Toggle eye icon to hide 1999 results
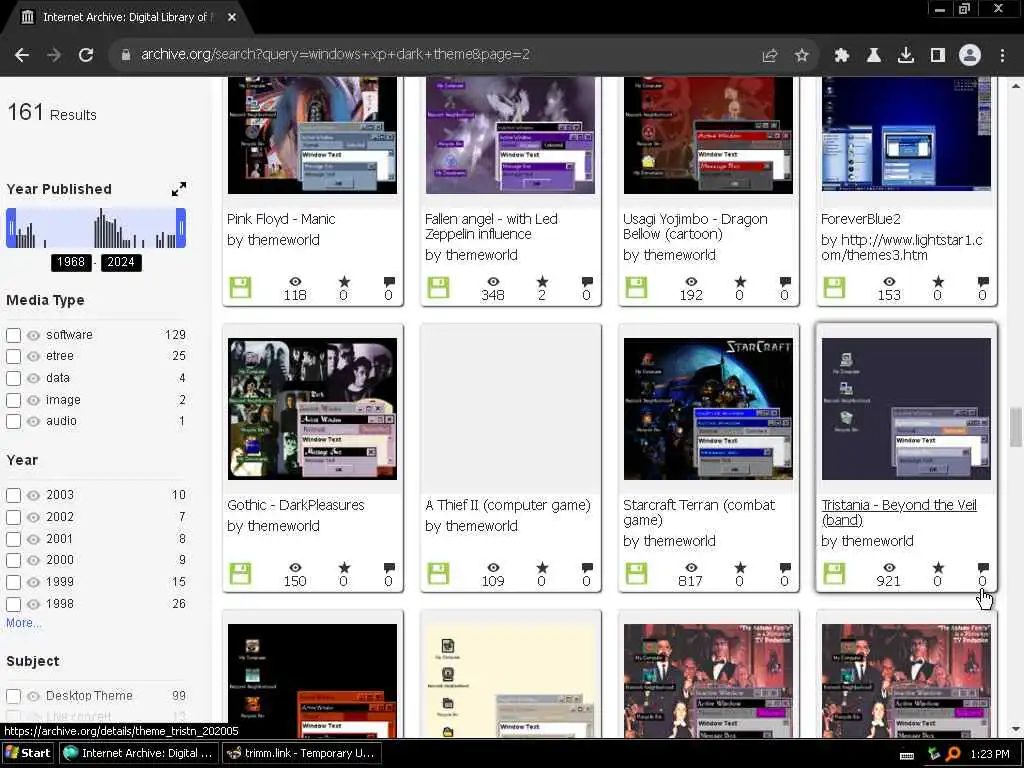 pos(33,582)
